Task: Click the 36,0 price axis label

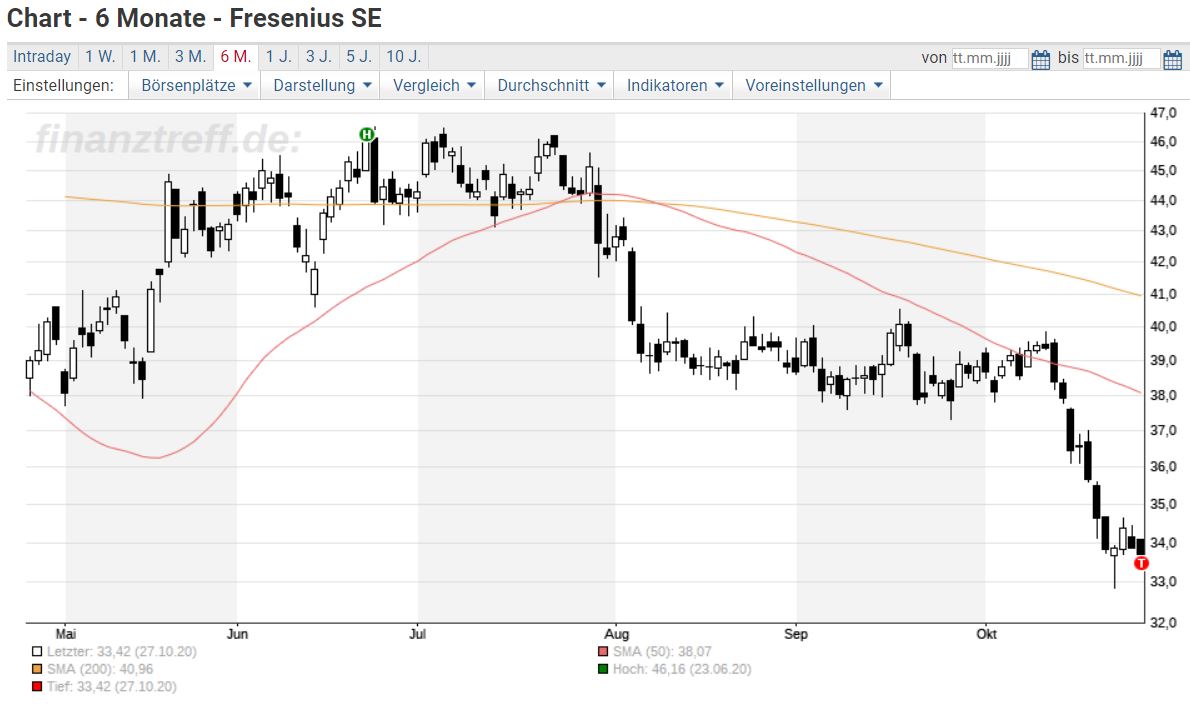Action: click(1163, 467)
